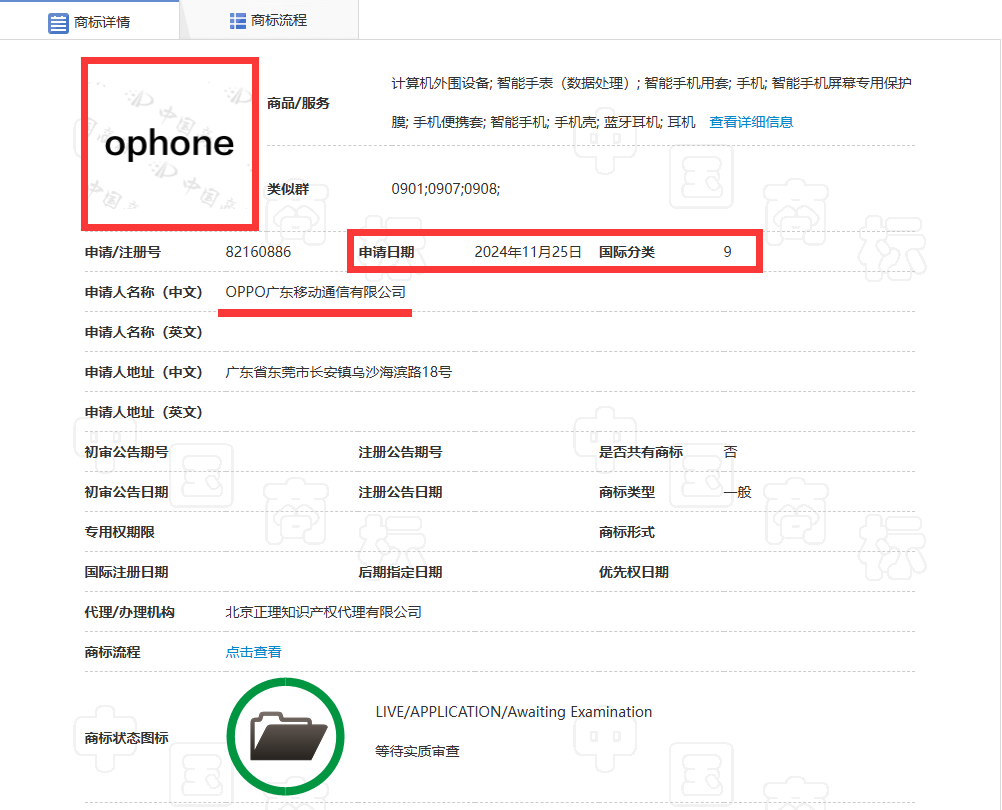Viewport: 1002px width, 810px height.
Task: Click the 国际注册日期 label
Action: pyautogui.click(x=127, y=572)
